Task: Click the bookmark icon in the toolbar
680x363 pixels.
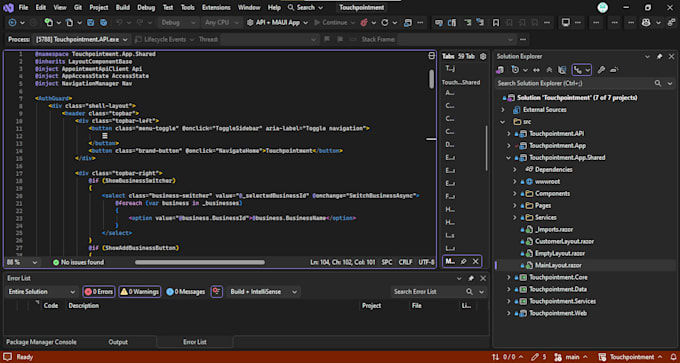Action: (496, 23)
